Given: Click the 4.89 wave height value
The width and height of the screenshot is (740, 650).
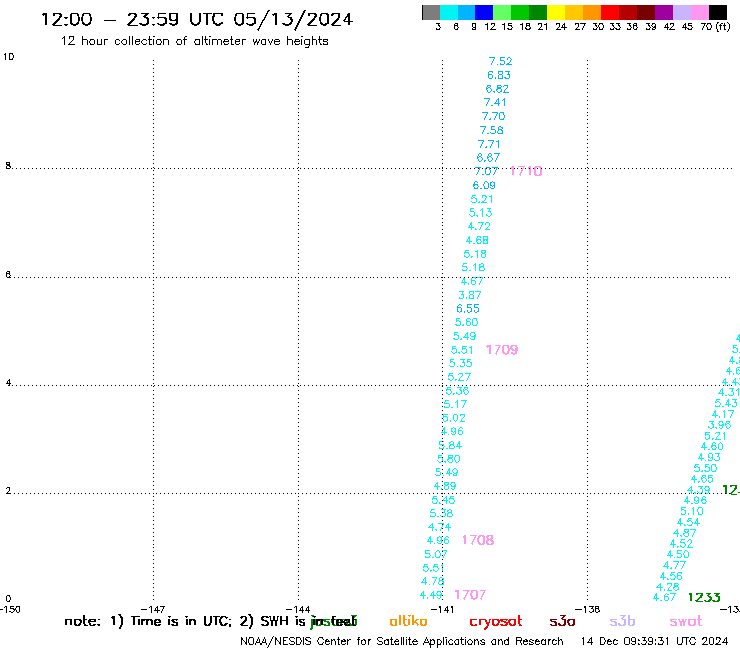Looking at the screenshot, I should (445, 486).
